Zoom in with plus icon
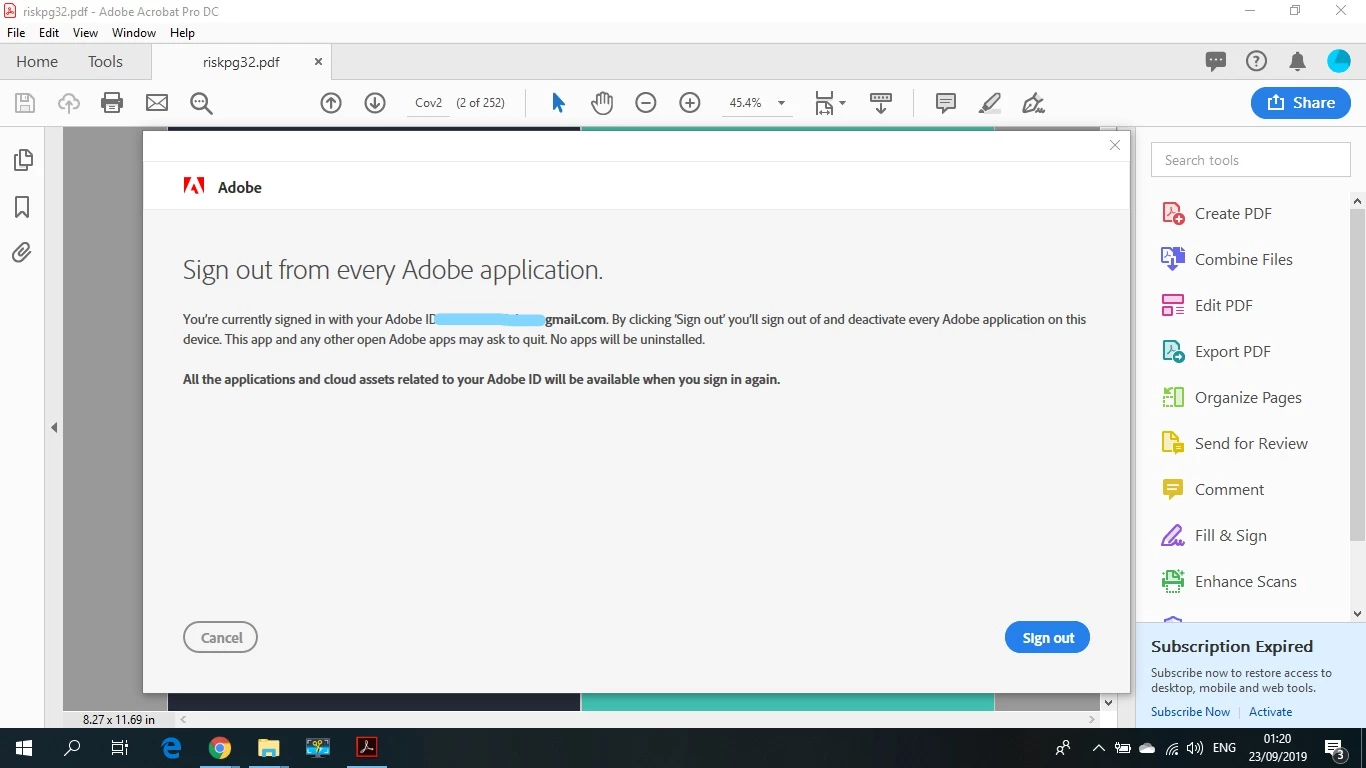The width and height of the screenshot is (1366, 768). [x=690, y=103]
